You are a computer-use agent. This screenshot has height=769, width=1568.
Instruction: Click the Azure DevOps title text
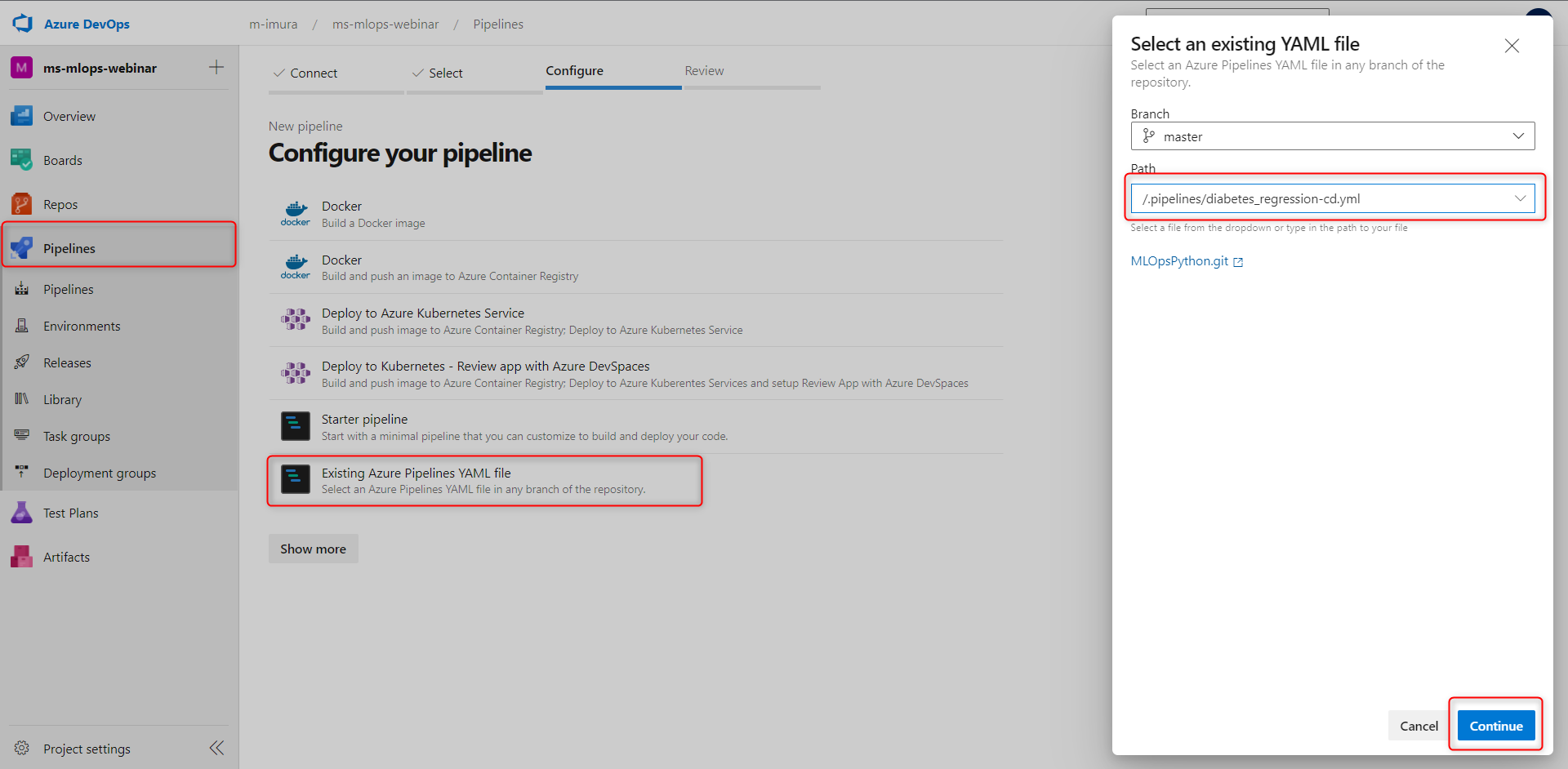[87, 24]
